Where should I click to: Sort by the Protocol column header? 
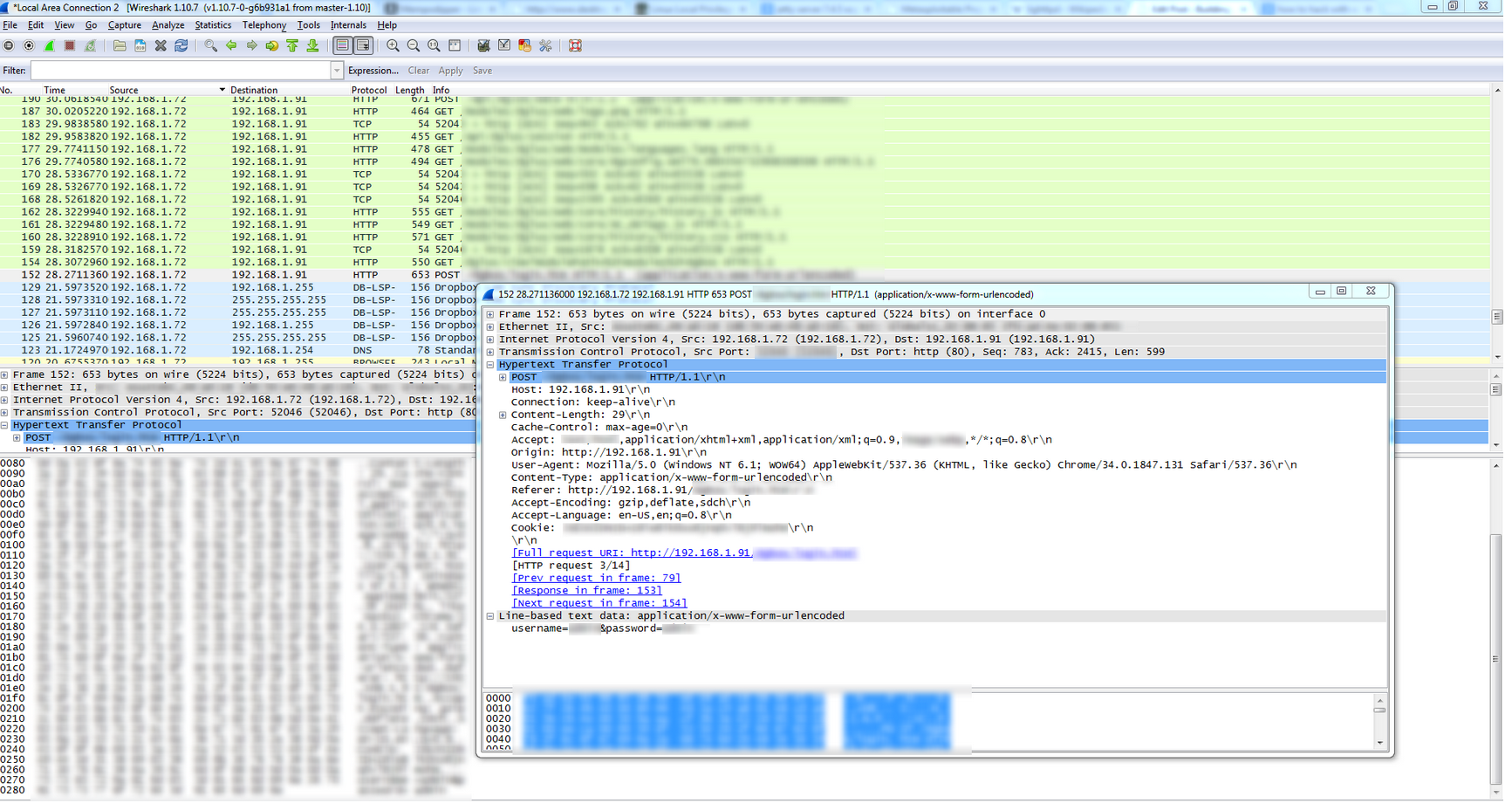click(x=369, y=90)
